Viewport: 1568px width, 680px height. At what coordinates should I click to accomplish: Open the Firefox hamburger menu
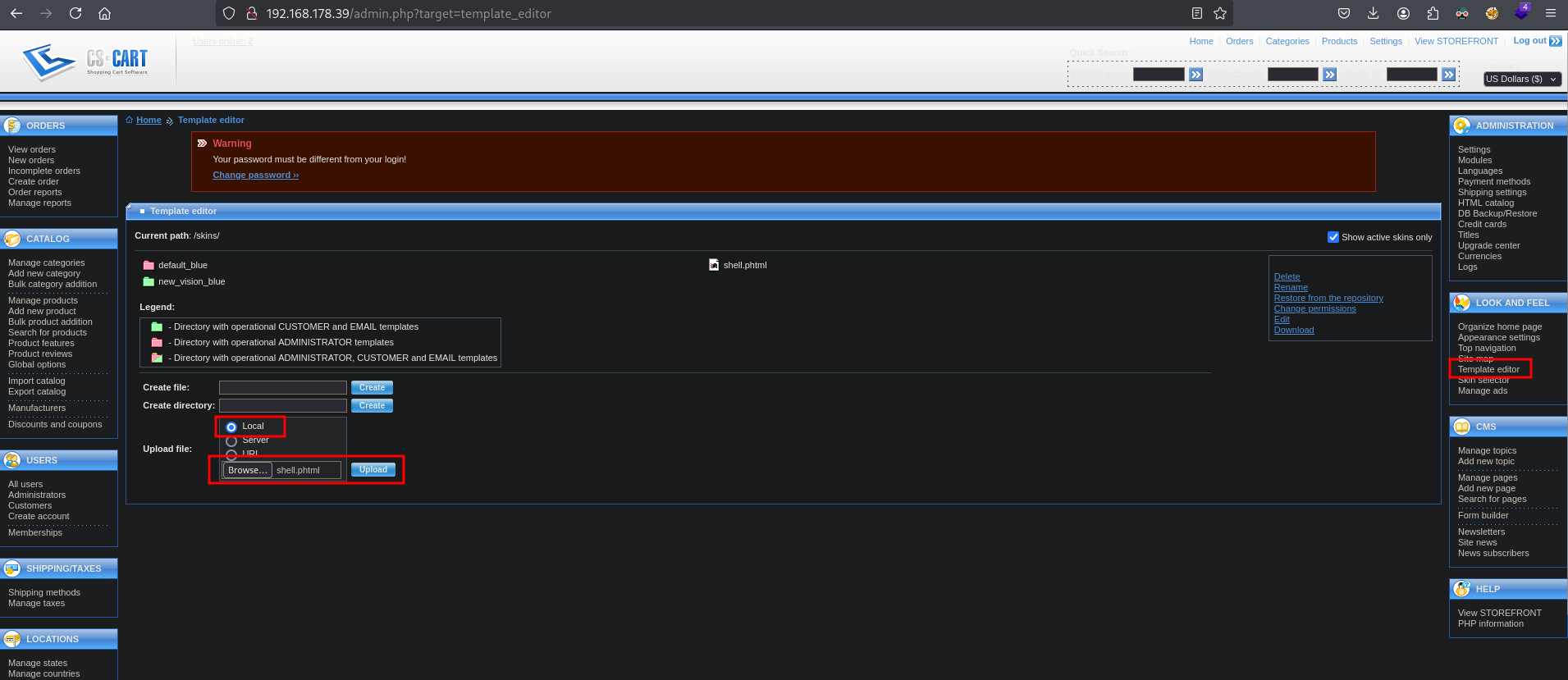[1550, 13]
